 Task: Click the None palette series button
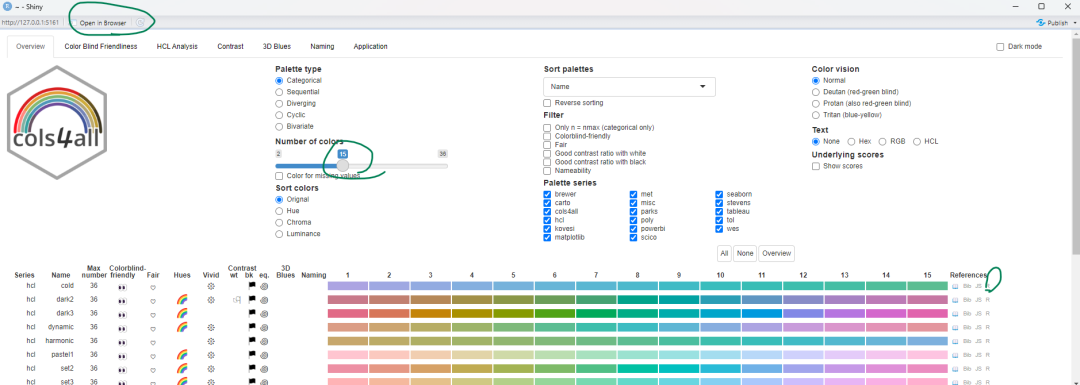pyautogui.click(x=745, y=253)
